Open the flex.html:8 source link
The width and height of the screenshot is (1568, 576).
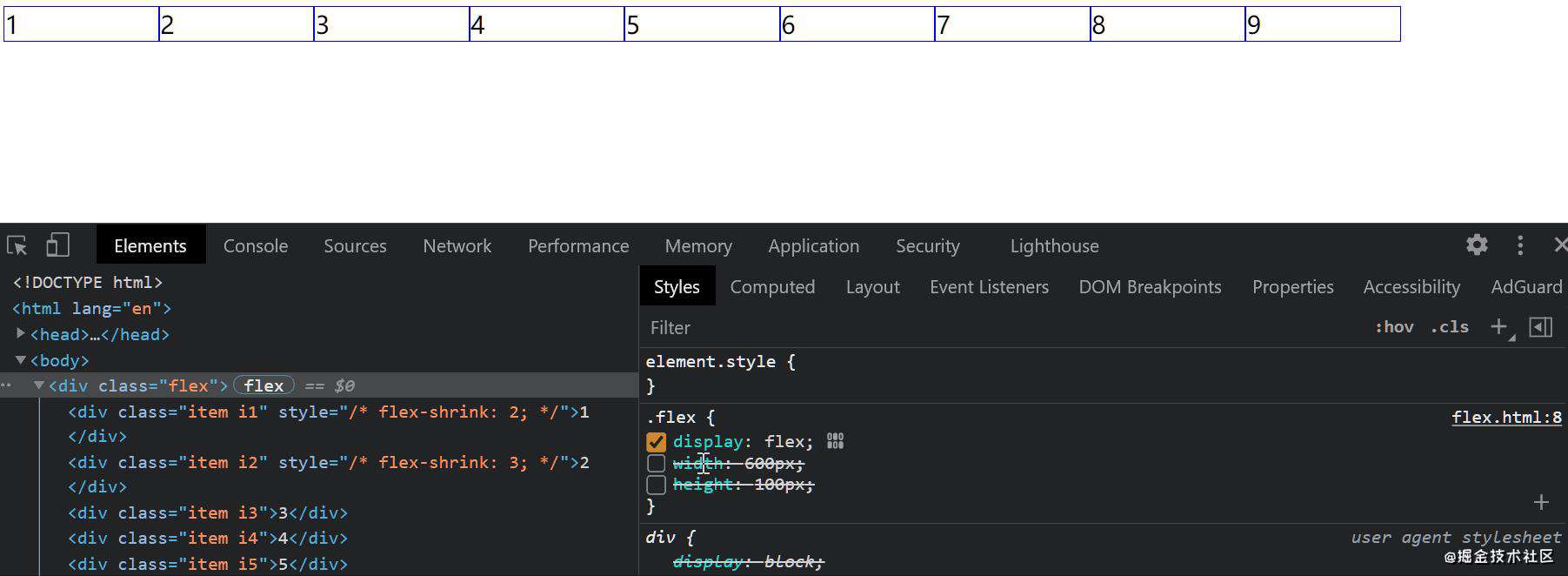1506,418
